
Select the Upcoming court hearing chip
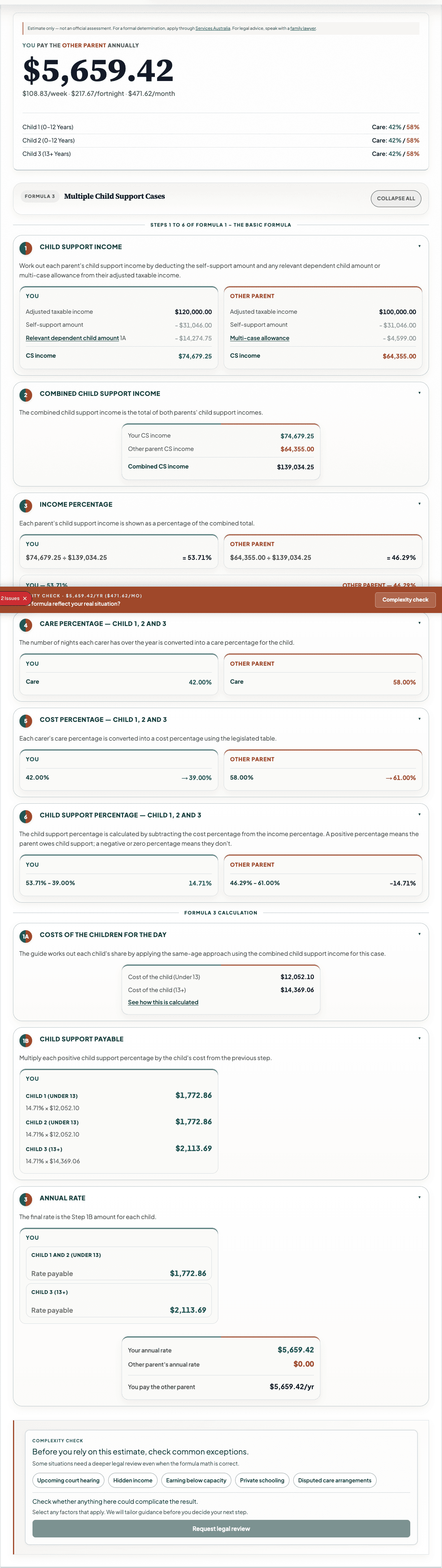[68, 1480]
